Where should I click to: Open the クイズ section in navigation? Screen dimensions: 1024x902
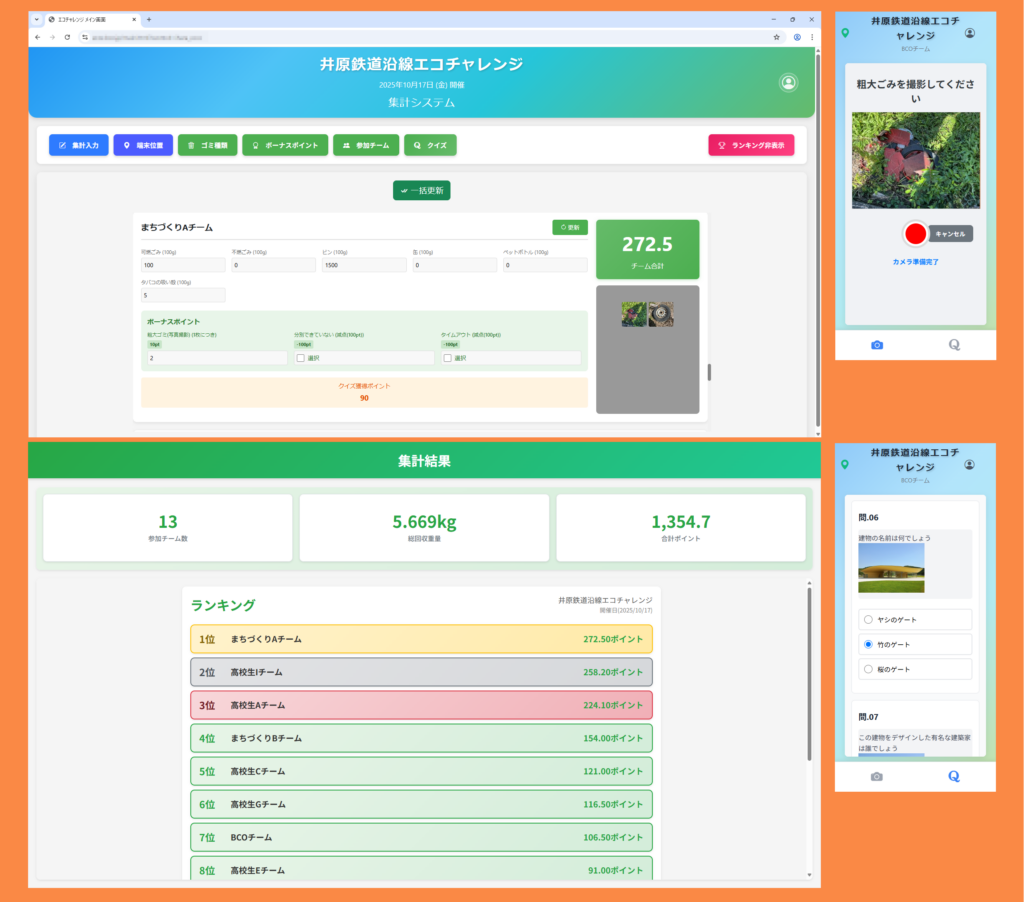430,145
